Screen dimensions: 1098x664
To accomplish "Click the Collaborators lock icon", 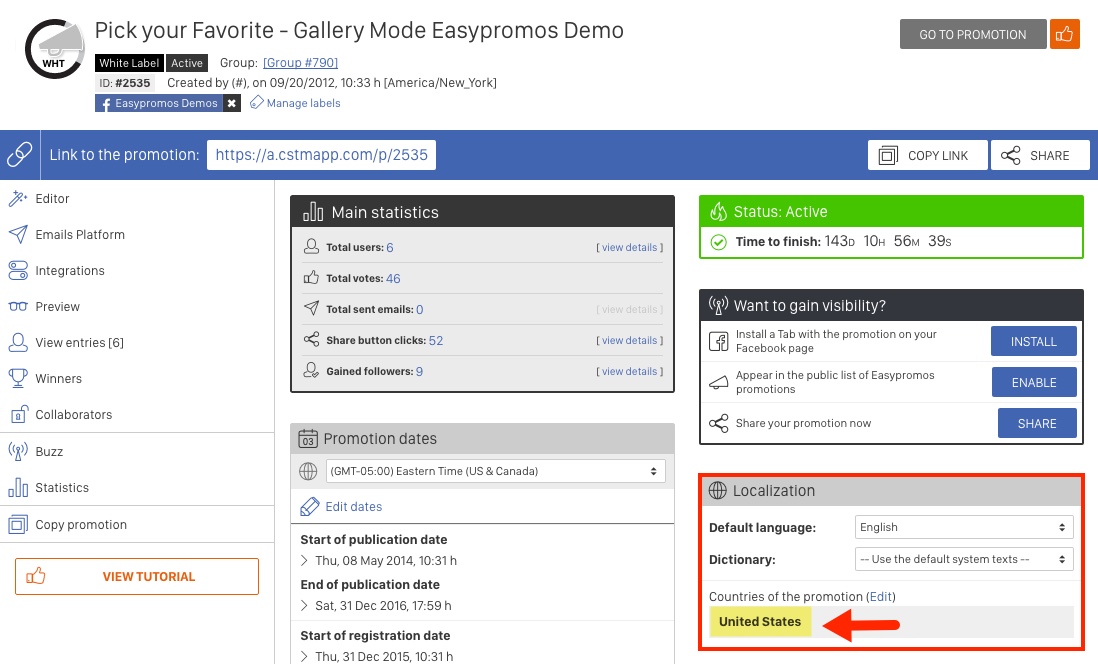I will coord(19,414).
